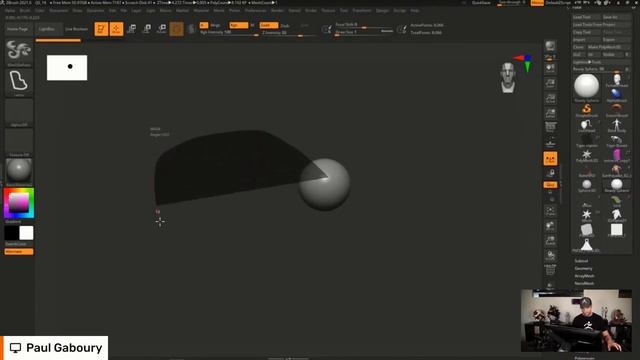Click the CamView head orientation icon
This screenshot has width=640, height=360.
(x=508, y=78)
